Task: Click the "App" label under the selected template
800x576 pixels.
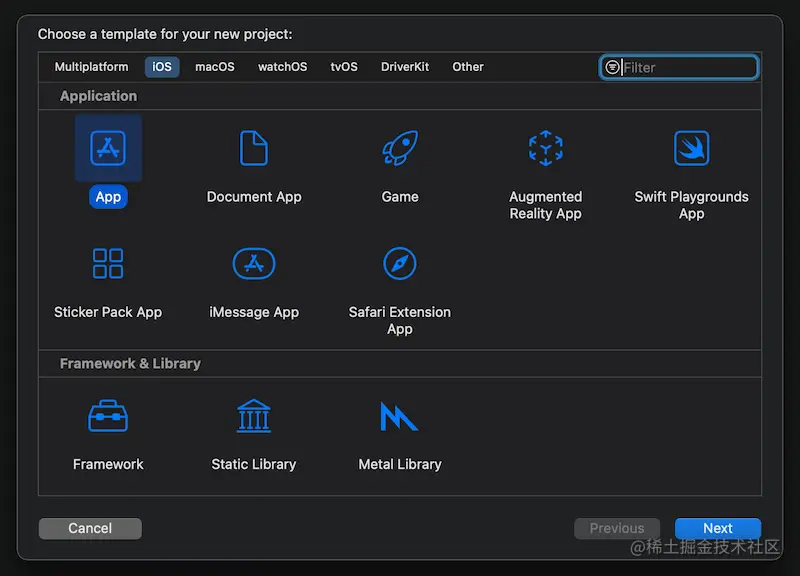Action: click(x=108, y=196)
